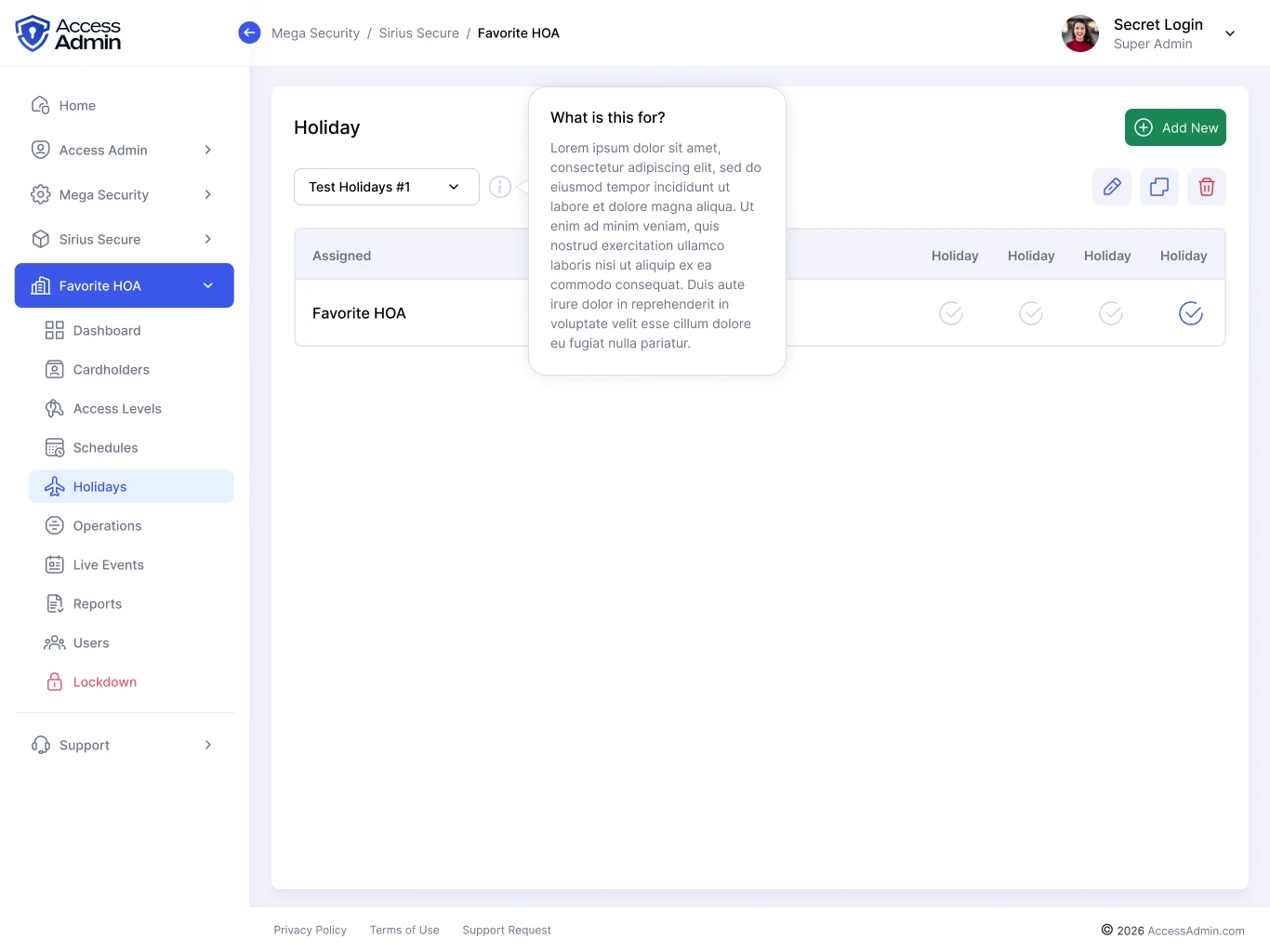Viewport: 1270px width, 952px height.
Task: Expand the Access Admin sidebar section
Action: (125, 150)
